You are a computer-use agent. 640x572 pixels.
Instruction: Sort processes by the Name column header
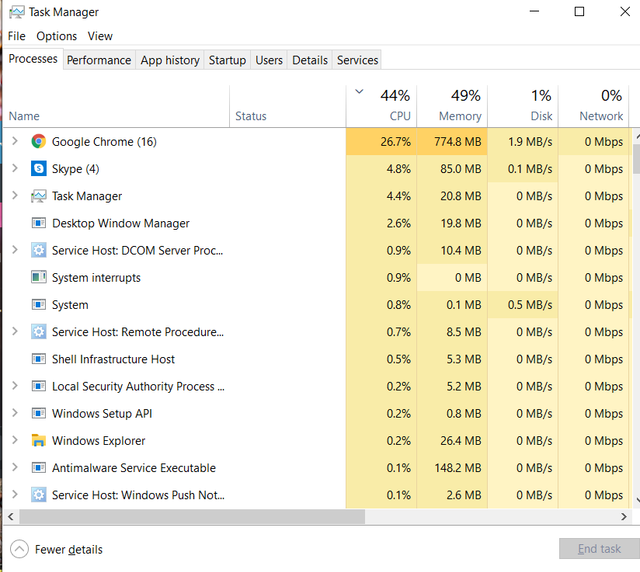pos(116,106)
